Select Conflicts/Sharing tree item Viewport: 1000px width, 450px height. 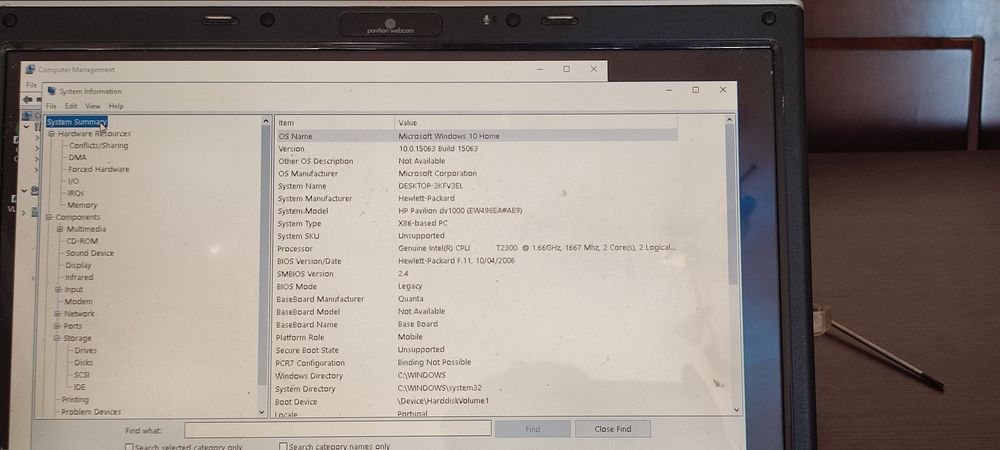click(x=98, y=145)
